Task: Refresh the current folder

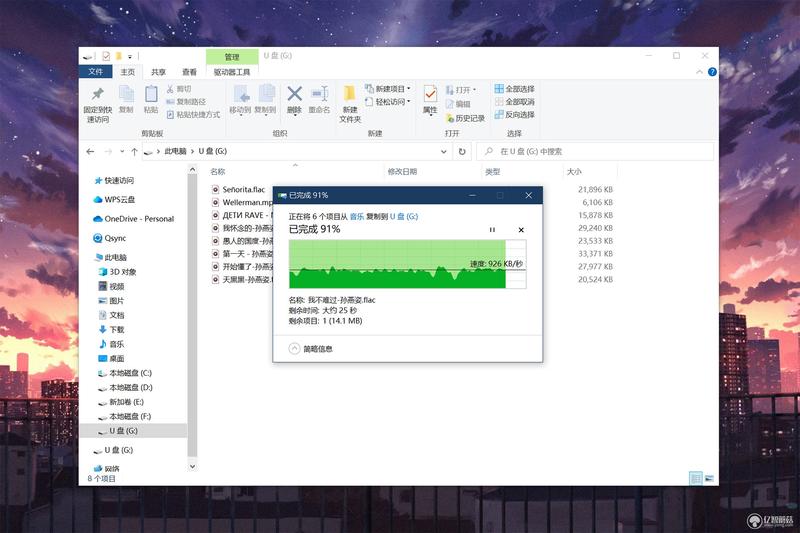Action: pos(462,151)
